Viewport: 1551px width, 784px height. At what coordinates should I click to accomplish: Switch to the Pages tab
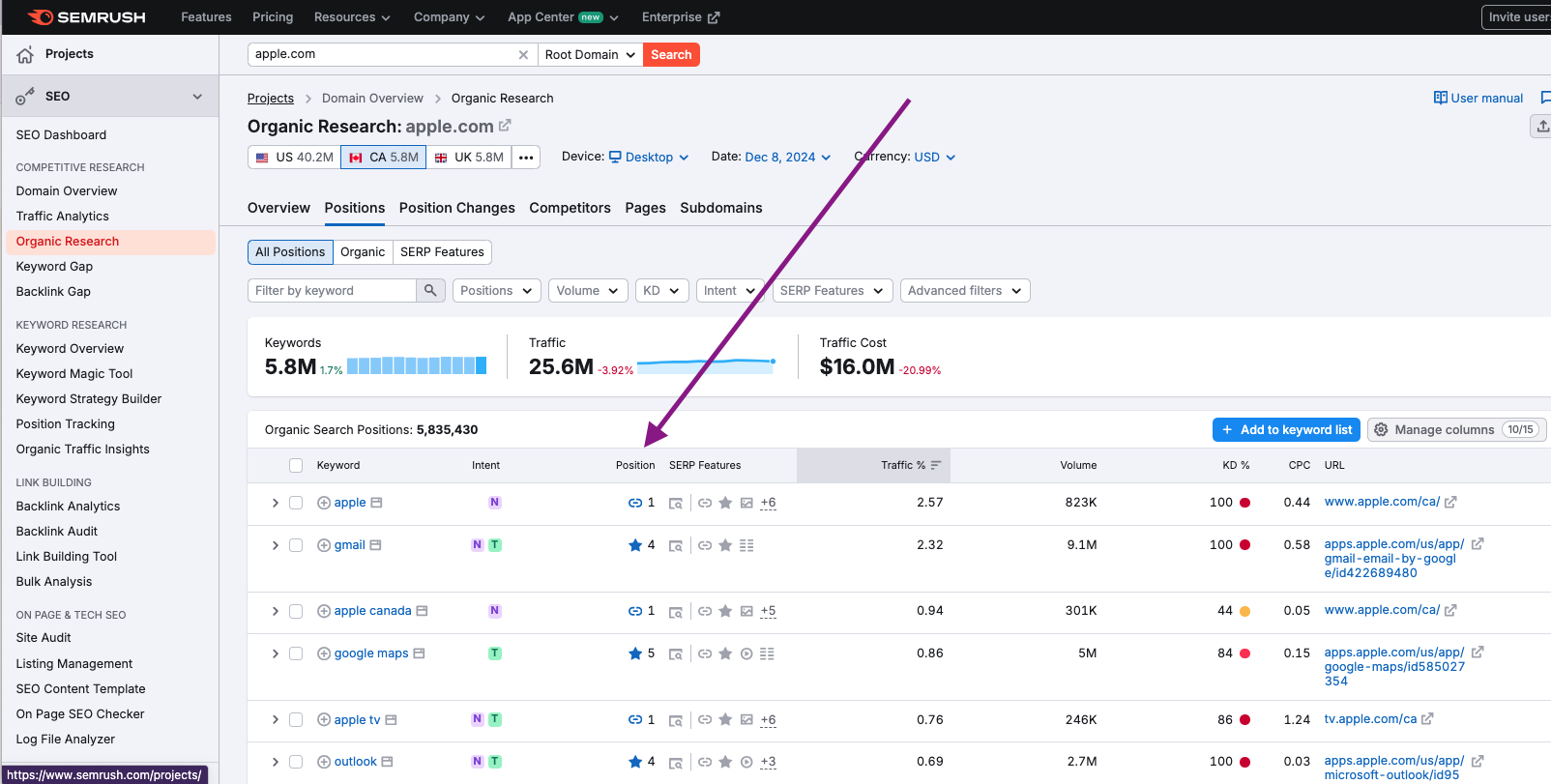(645, 208)
